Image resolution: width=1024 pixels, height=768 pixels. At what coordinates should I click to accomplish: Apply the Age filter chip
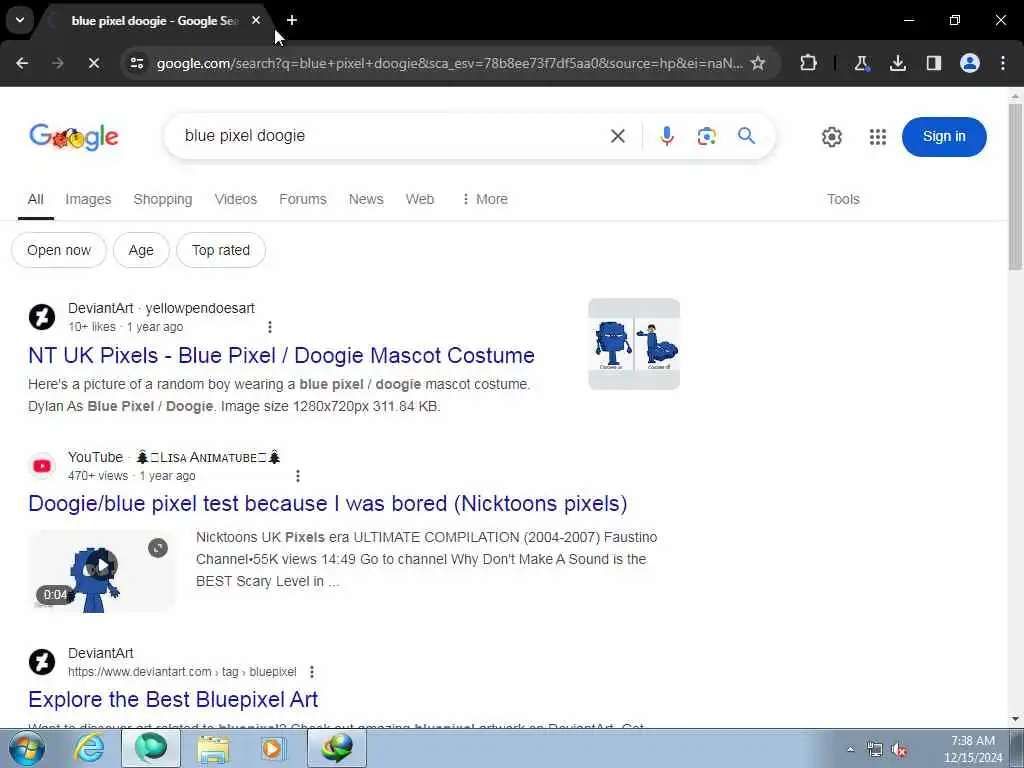(141, 250)
